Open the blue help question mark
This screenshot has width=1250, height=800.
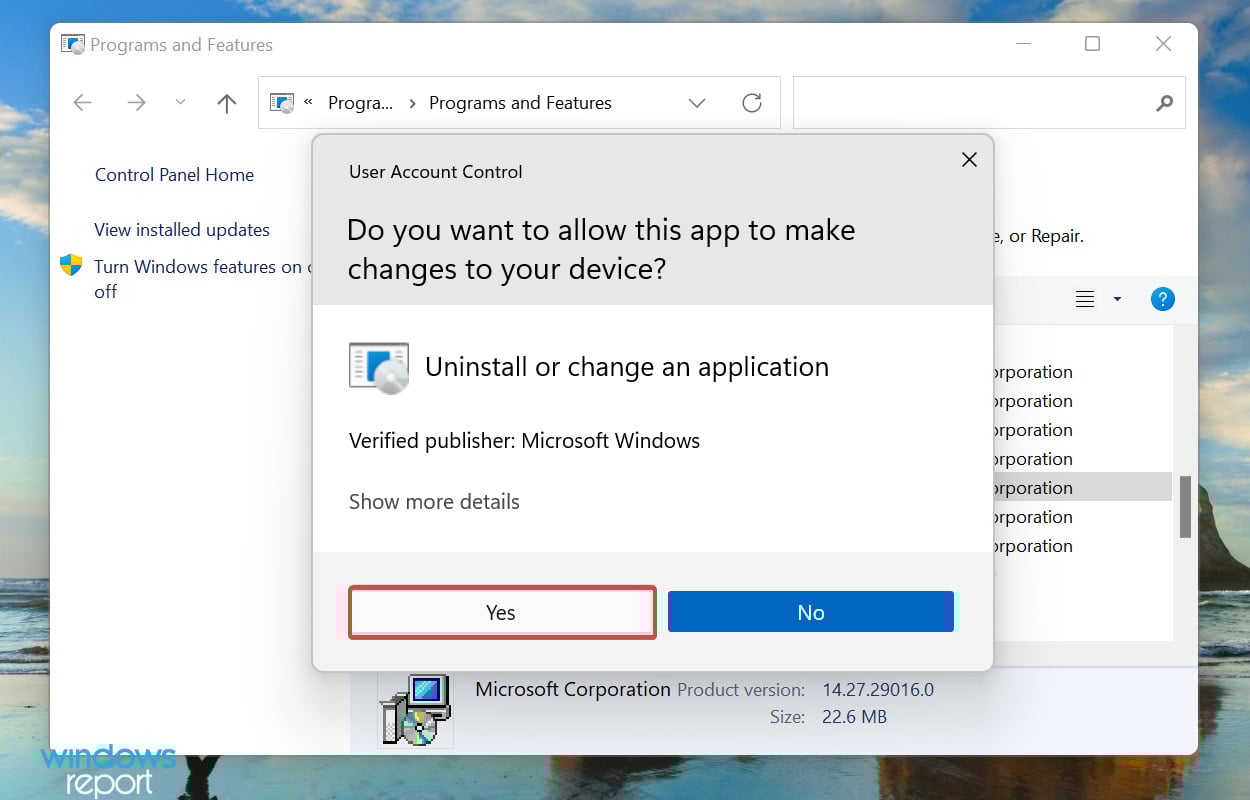tap(1162, 299)
